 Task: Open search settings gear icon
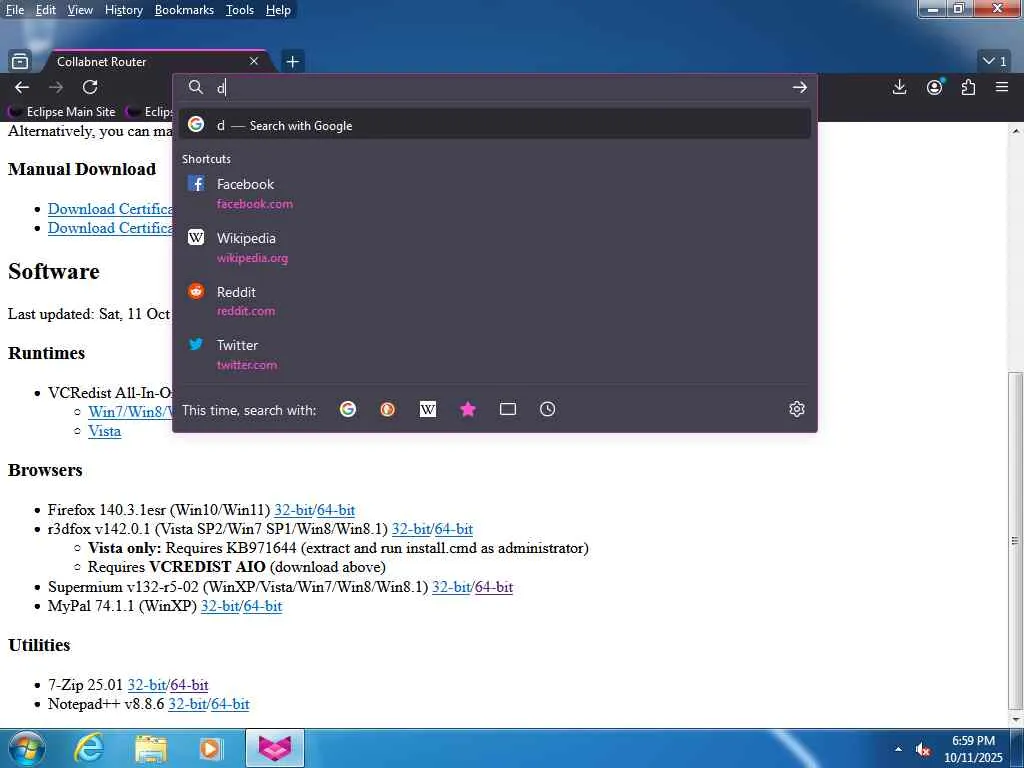point(797,409)
